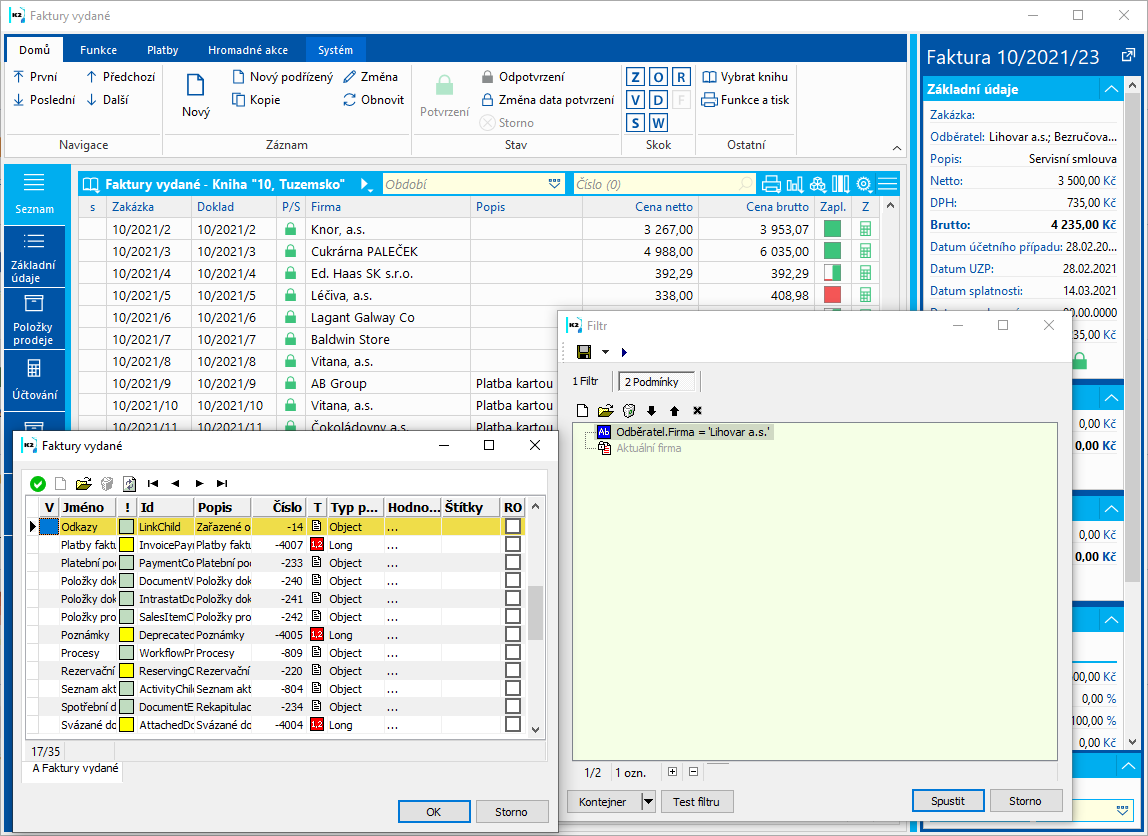
Task: Click the Číslo (0) search field
Action: tap(664, 184)
